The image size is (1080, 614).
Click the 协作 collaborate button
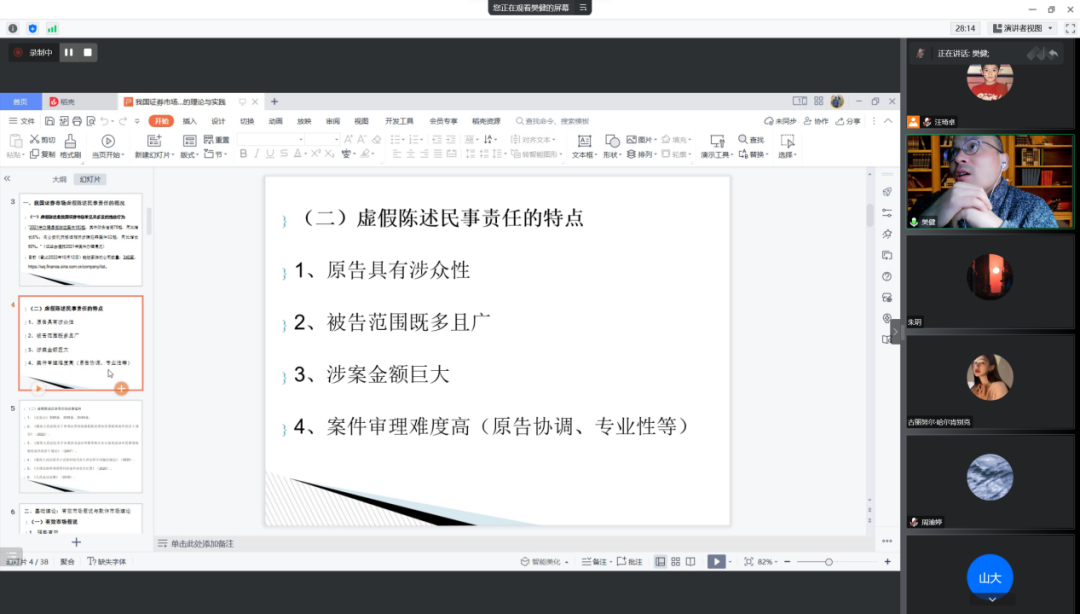(816, 121)
